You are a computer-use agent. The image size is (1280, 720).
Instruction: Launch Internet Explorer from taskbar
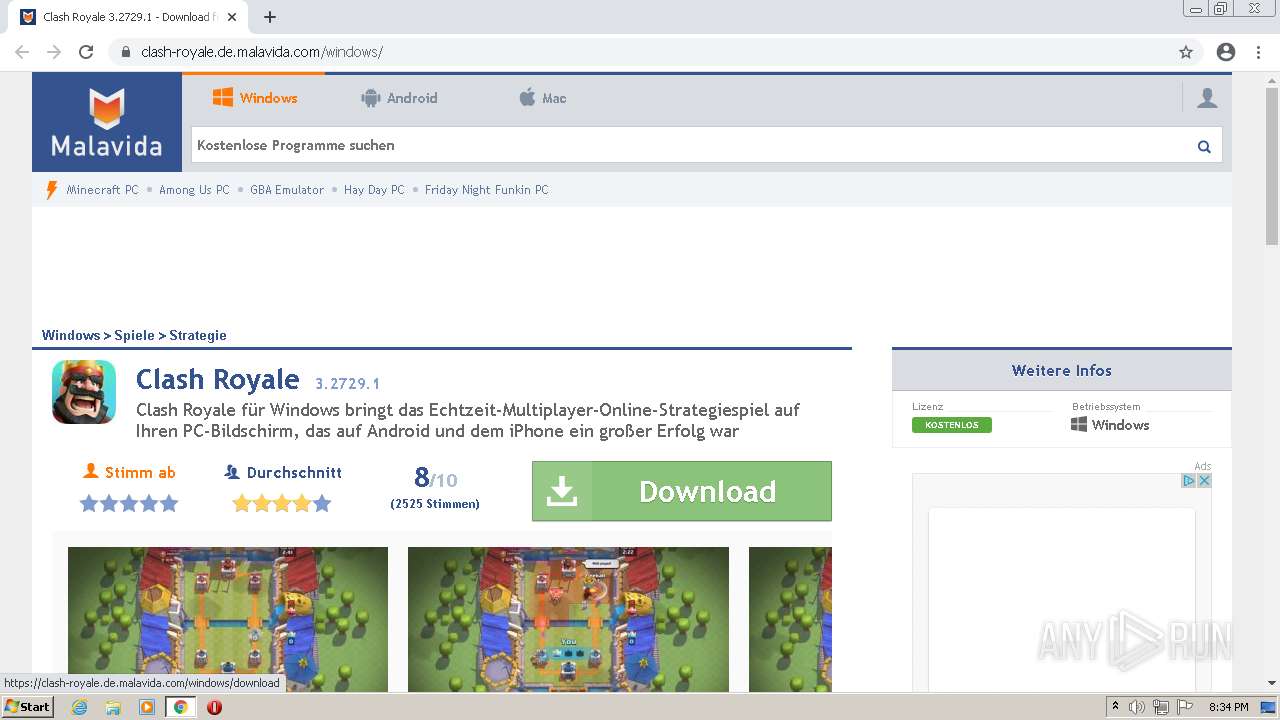coord(79,707)
